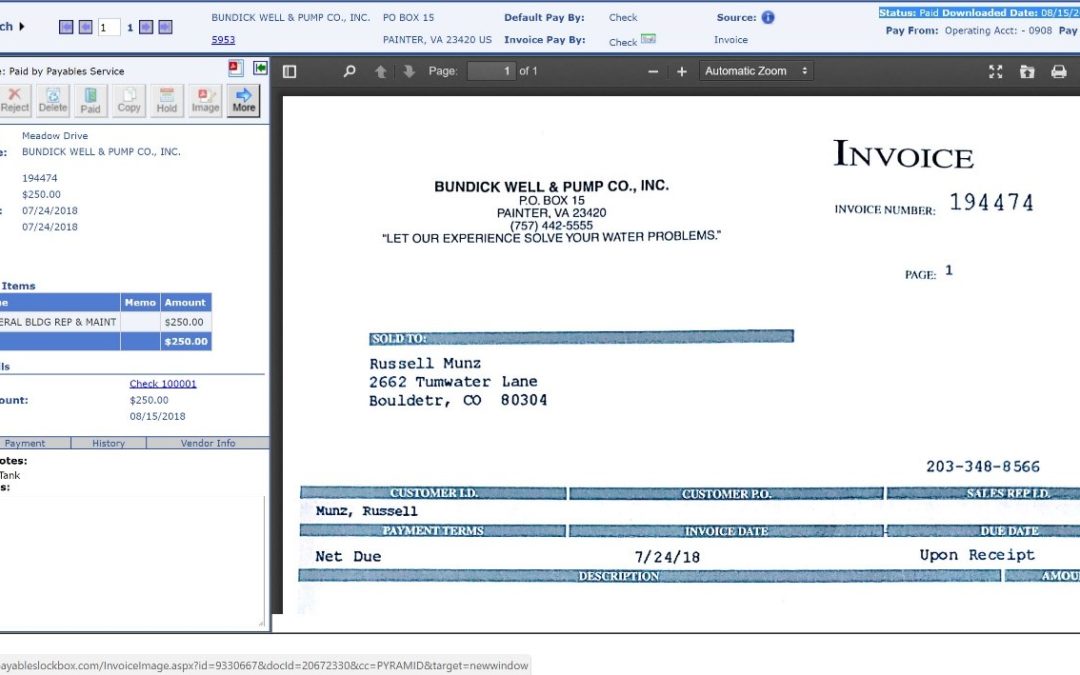Print the invoice document
The image size is (1080, 675).
(x=1059, y=71)
